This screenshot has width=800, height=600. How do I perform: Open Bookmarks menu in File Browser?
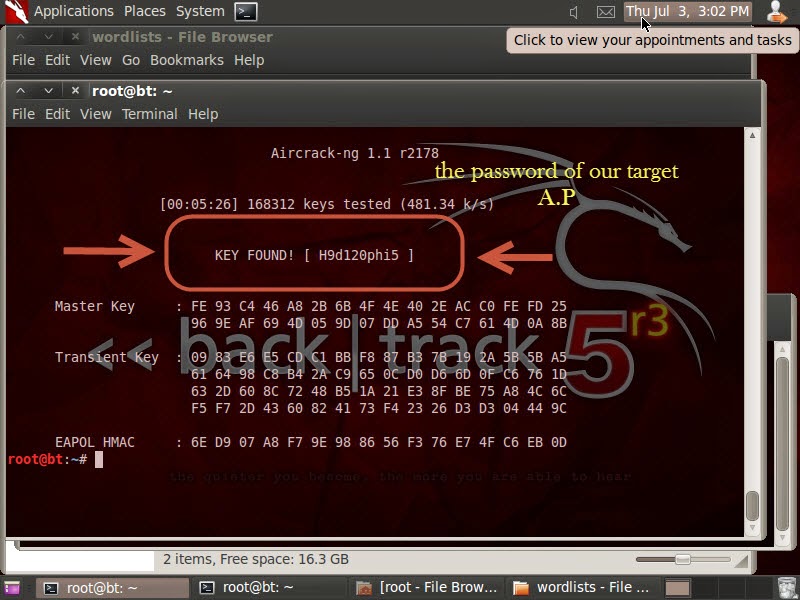pos(187,60)
